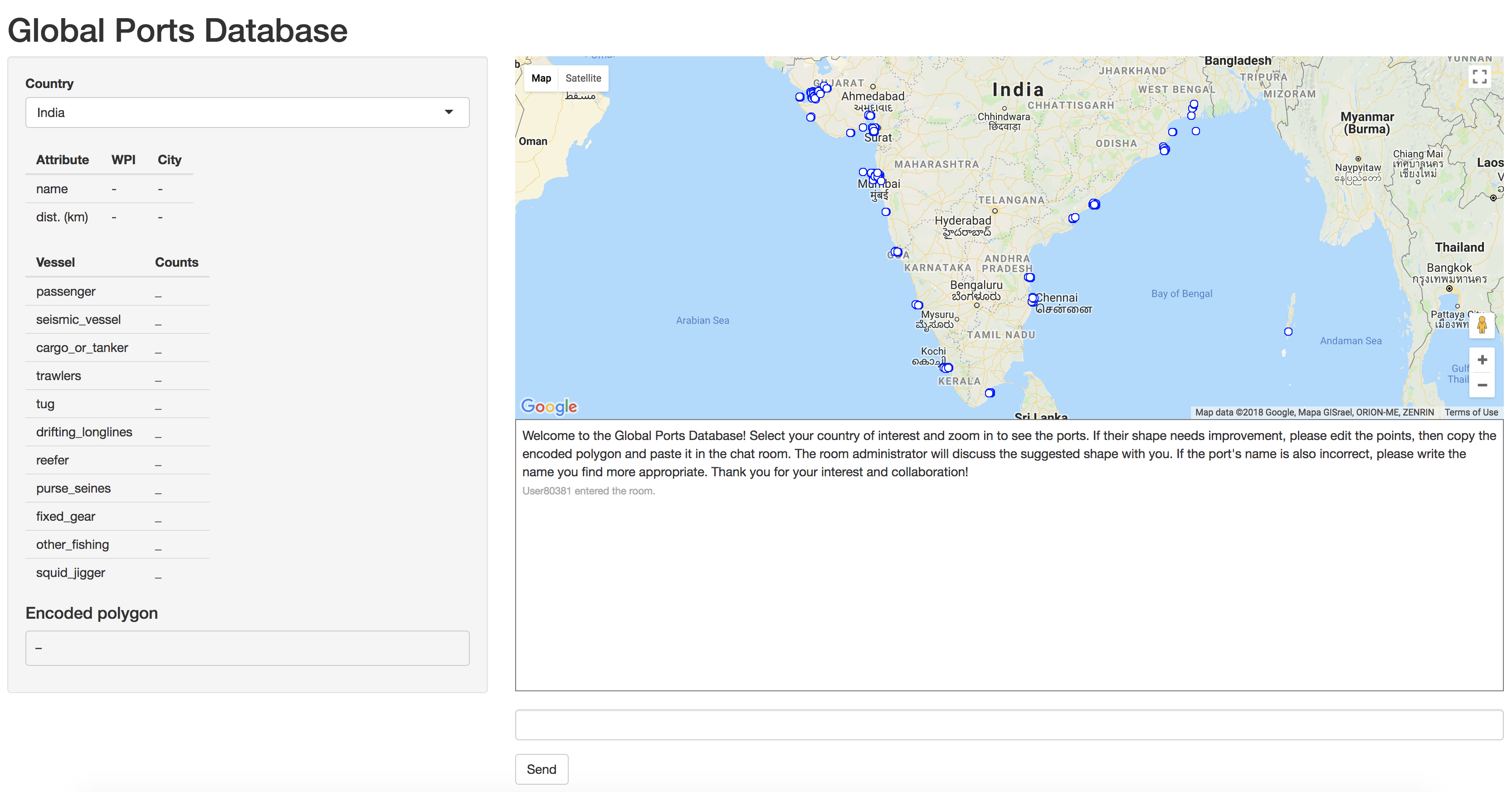Open the Terms of Use link
Viewport: 1512px width, 792px height.
tap(1471, 412)
